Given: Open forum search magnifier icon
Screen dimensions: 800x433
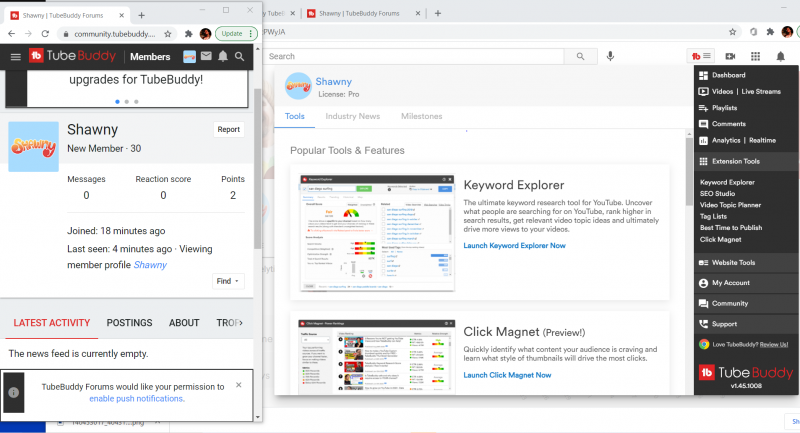Looking at the screenshot, I should pos(239,57).
